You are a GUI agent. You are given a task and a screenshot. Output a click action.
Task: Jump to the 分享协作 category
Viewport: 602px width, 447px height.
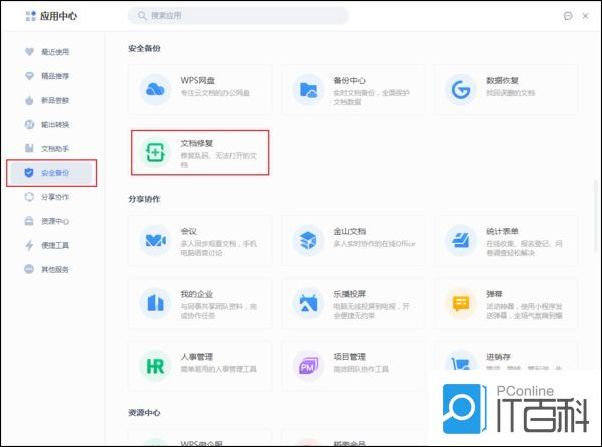(x=51, y=197)
